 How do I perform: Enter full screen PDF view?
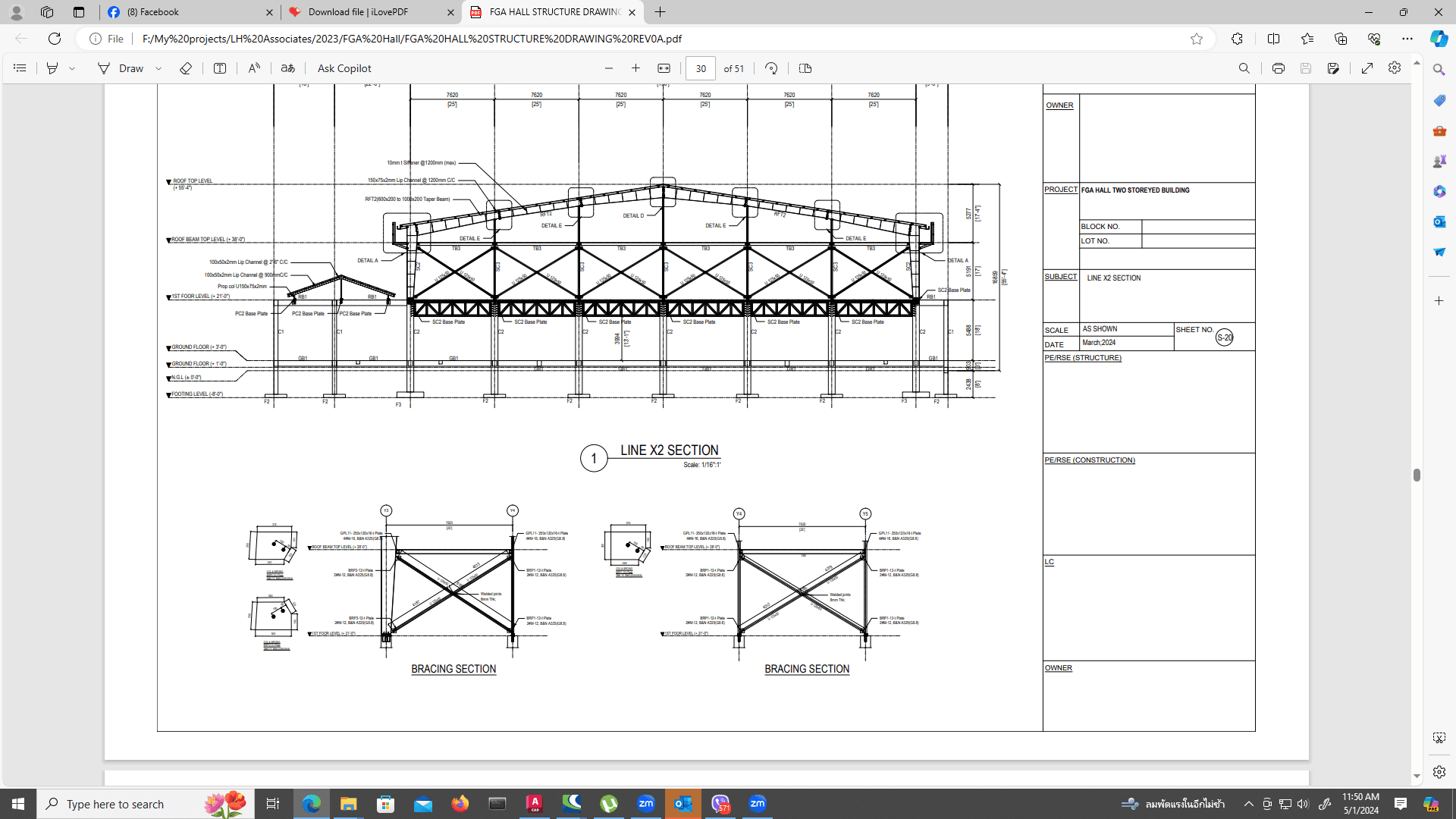[1367, 68]
